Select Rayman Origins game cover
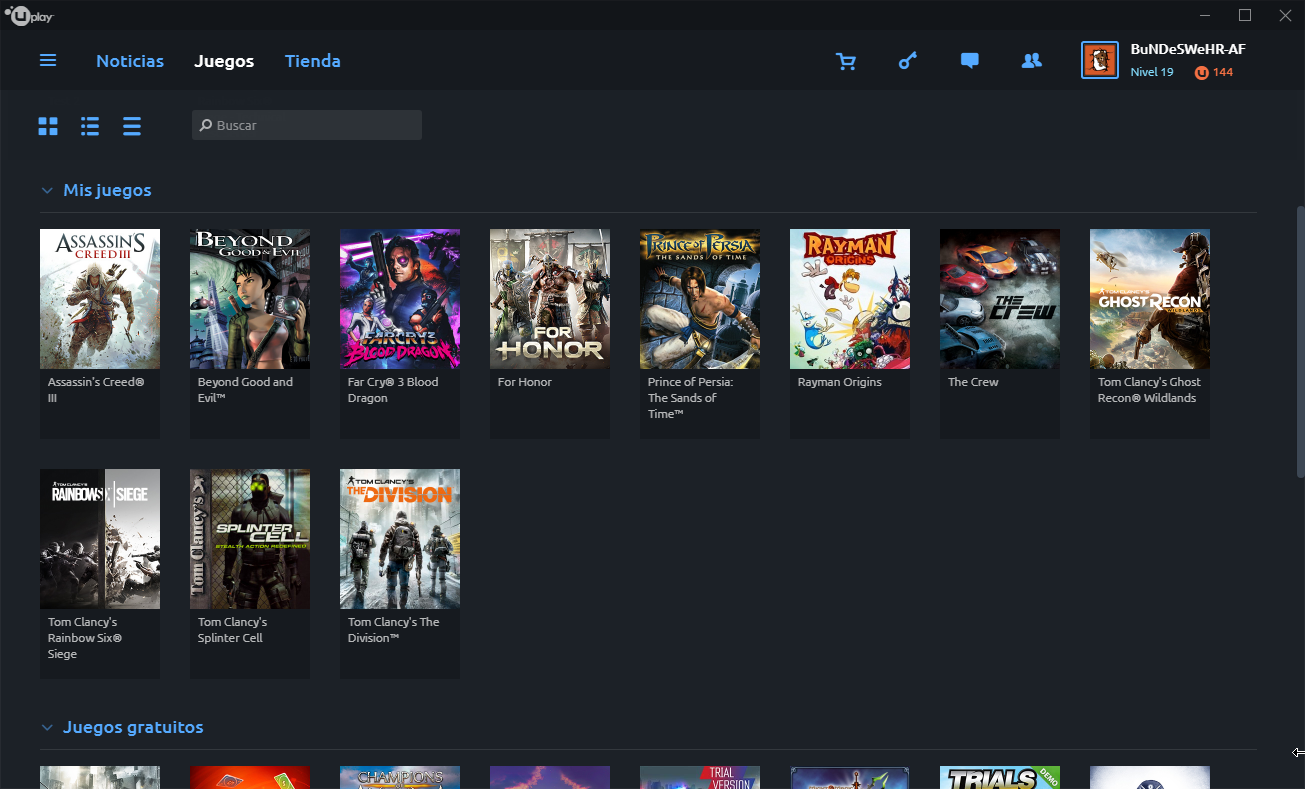This screenshot has height=789, width=1305. [x=849, y=298]
